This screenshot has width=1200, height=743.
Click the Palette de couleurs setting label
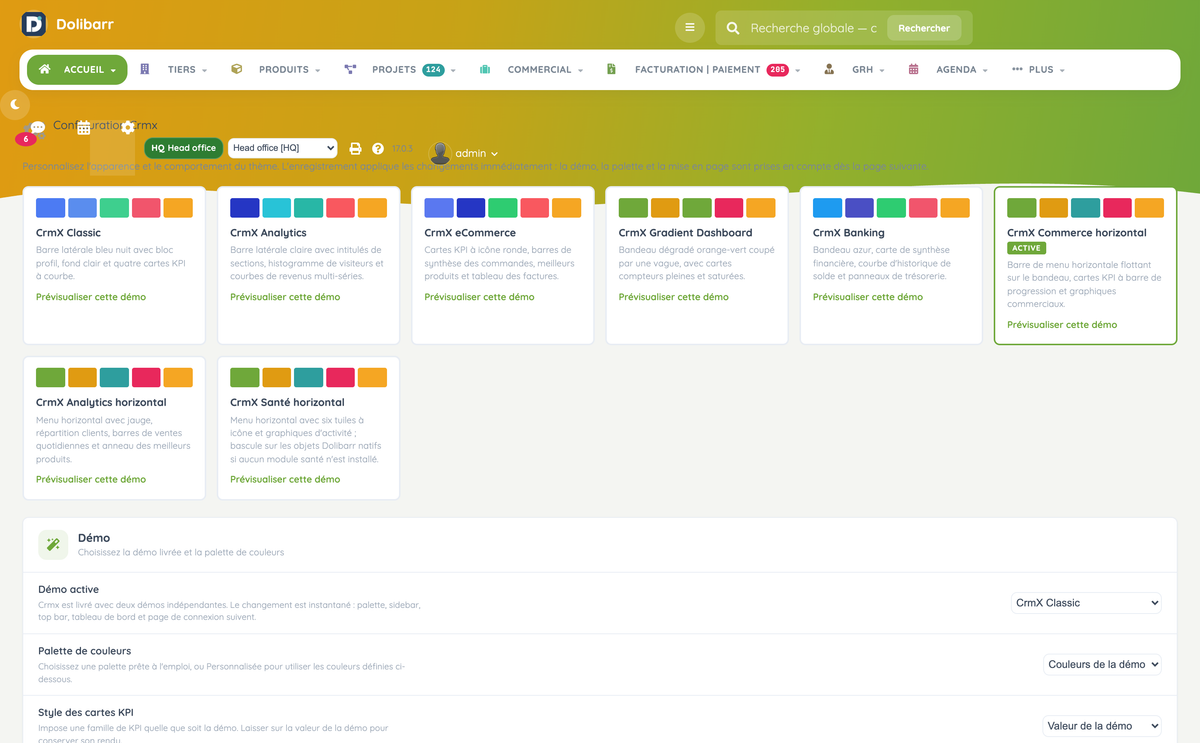coord(84,651)
